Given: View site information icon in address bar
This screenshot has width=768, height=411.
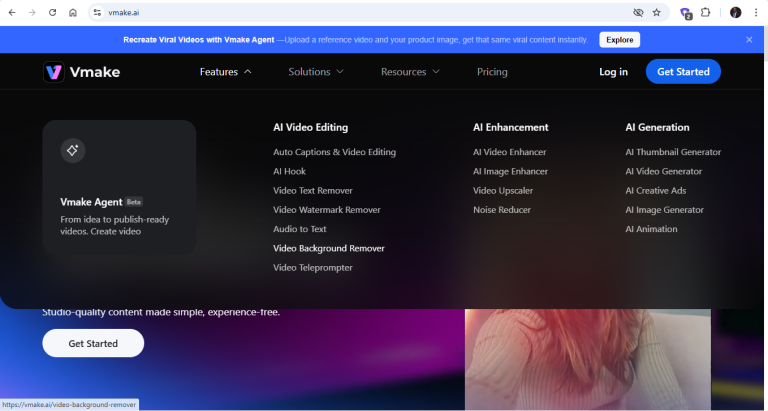Looking at the screenshot, I should (97, 13).
